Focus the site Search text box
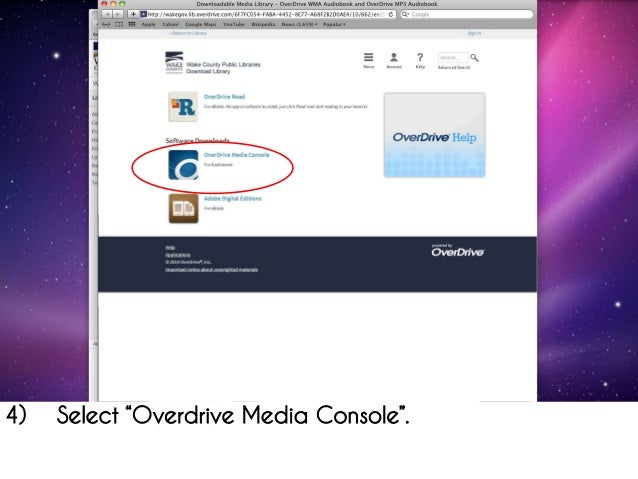638x479 pixels. 453,58
